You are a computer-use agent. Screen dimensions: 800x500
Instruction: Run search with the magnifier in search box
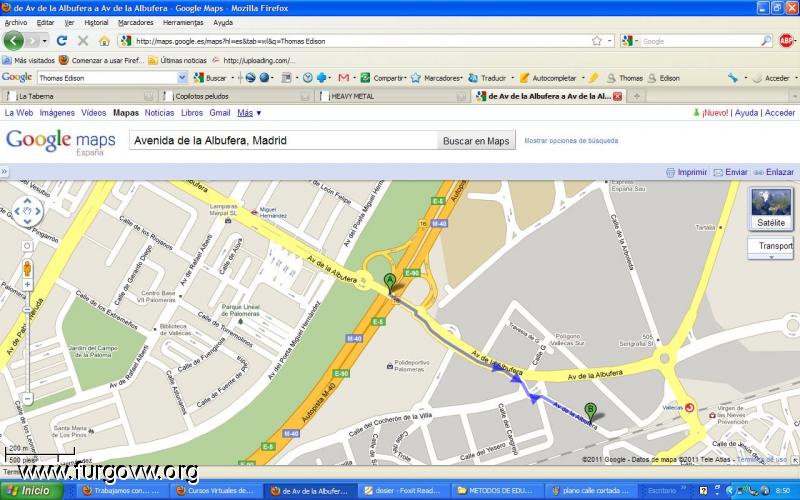766,41
